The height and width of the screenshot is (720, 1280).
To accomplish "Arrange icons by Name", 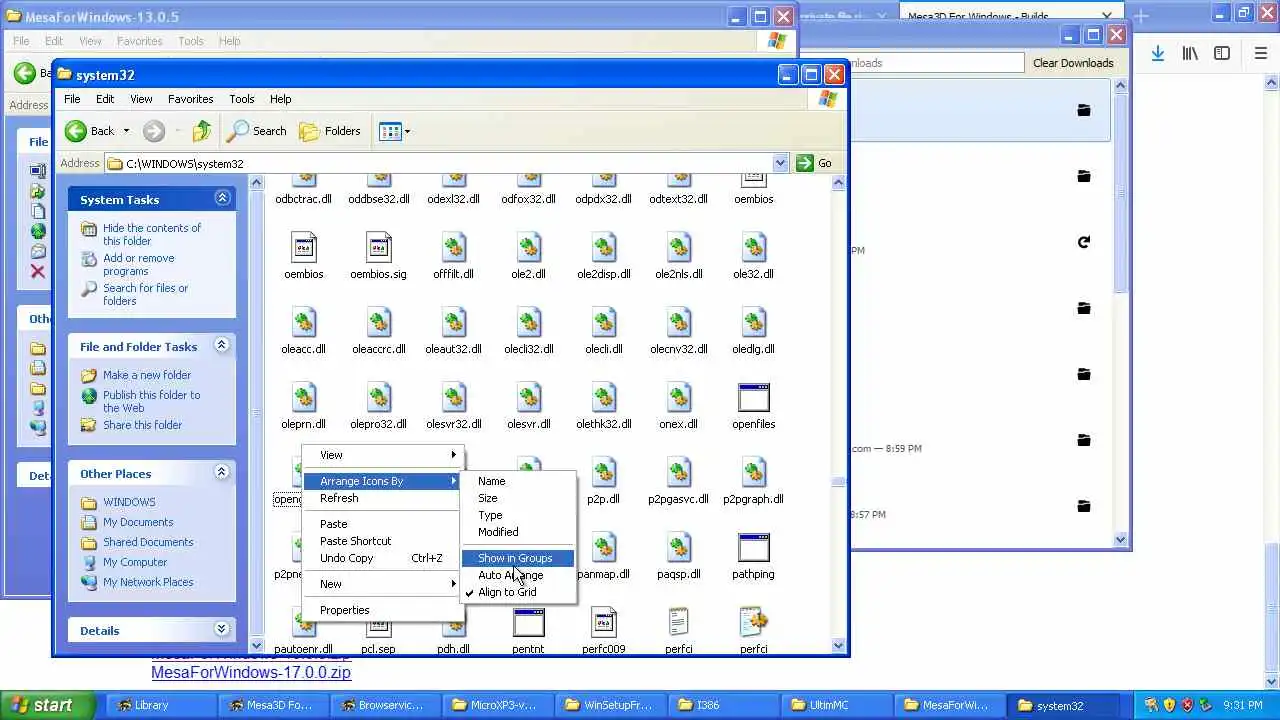I will pos(518,481).
